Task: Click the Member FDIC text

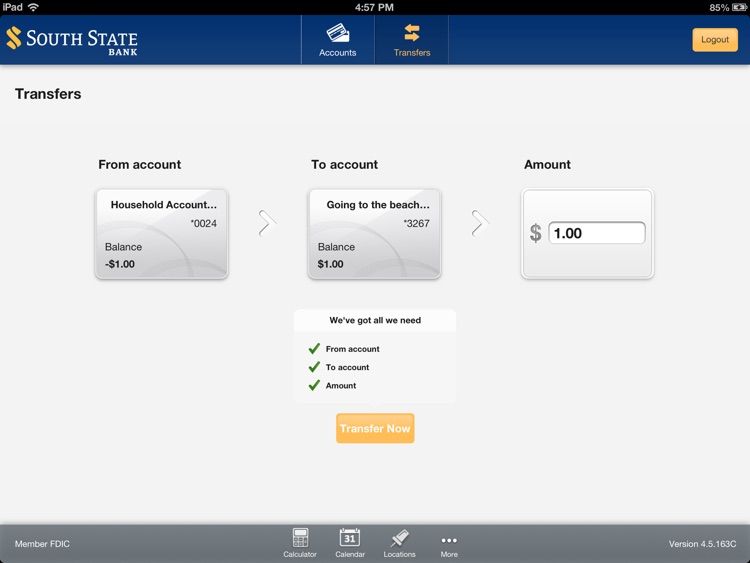Action: tap(42, 544)
